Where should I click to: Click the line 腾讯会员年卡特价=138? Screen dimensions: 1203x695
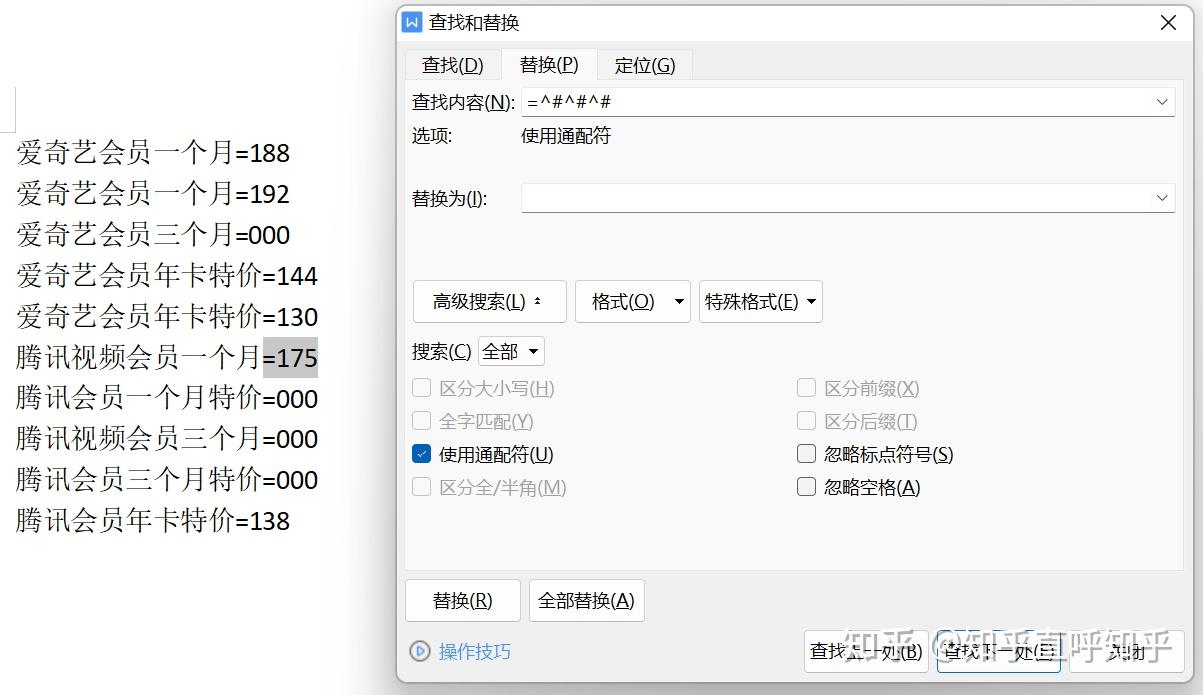click(x=153, y=521)
